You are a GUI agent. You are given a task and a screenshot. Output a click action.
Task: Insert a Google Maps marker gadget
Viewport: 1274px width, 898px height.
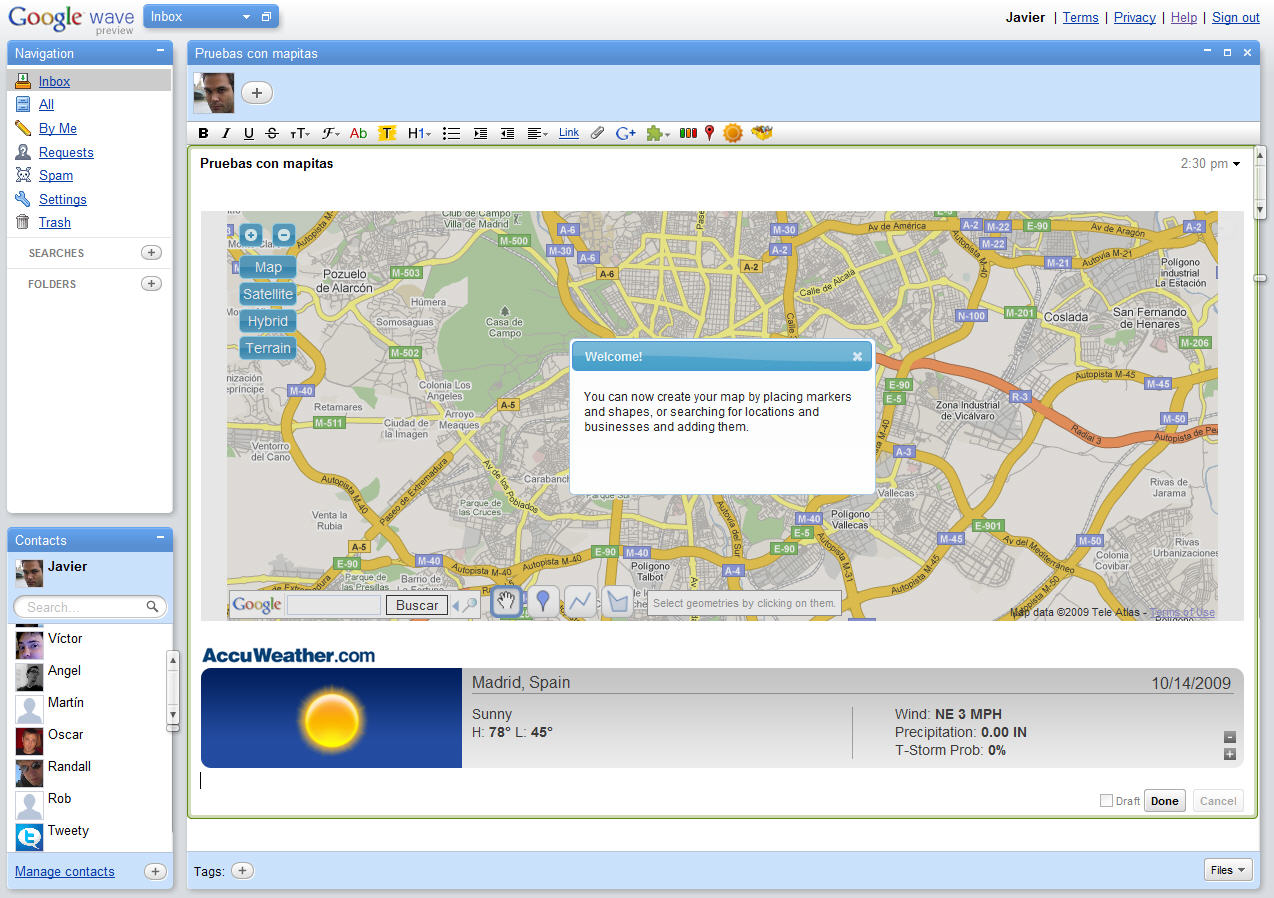pos(710,133)
